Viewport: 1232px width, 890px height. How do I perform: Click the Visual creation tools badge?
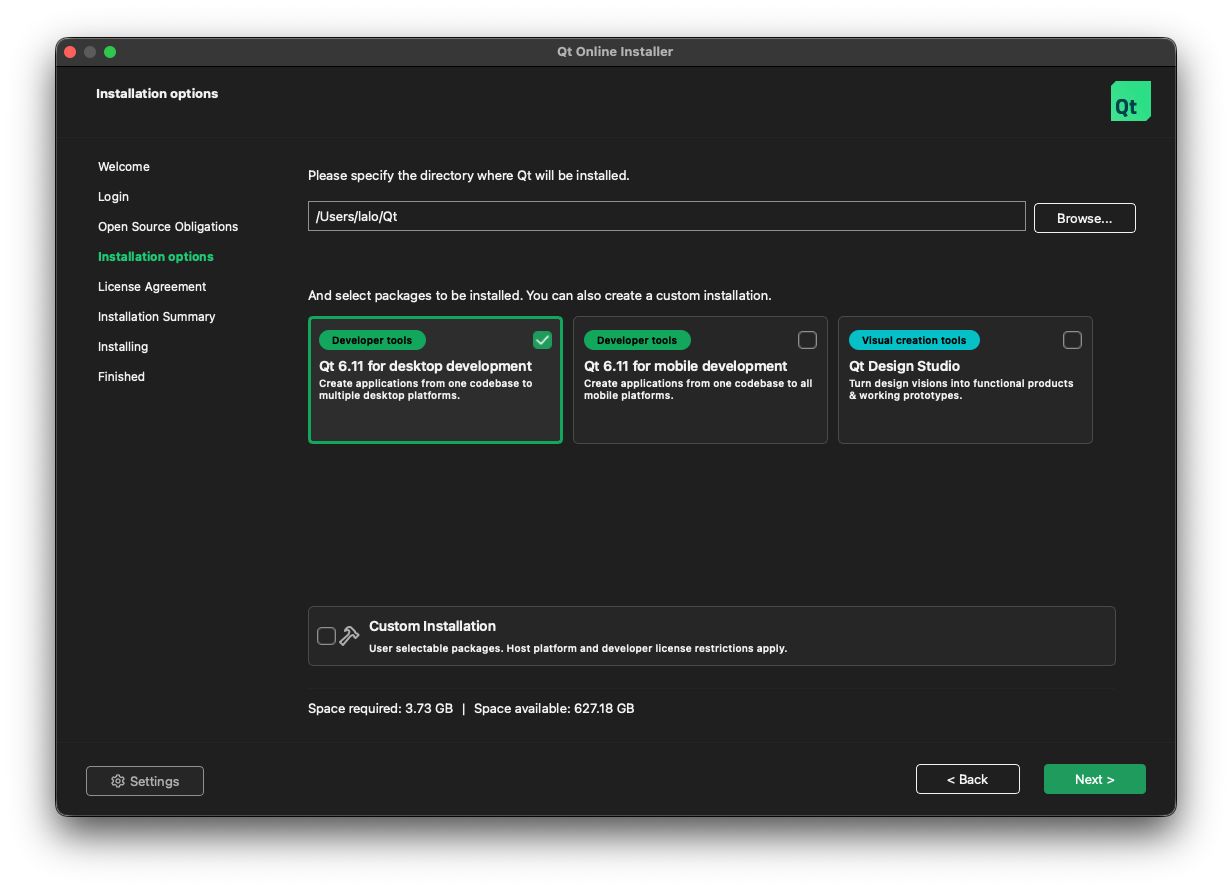[914, 340]
